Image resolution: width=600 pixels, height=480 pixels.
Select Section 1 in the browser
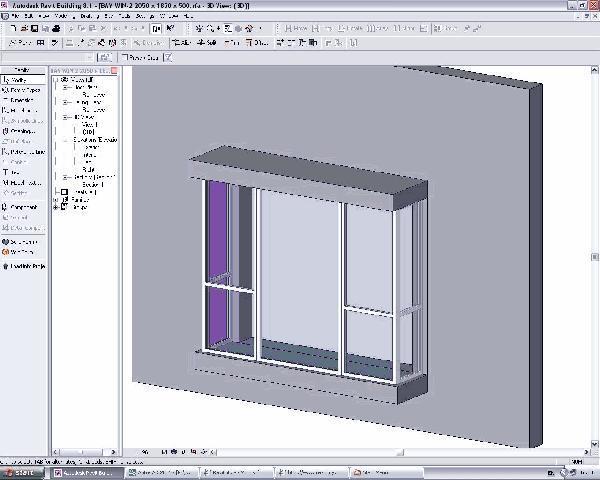coord(93,184)
